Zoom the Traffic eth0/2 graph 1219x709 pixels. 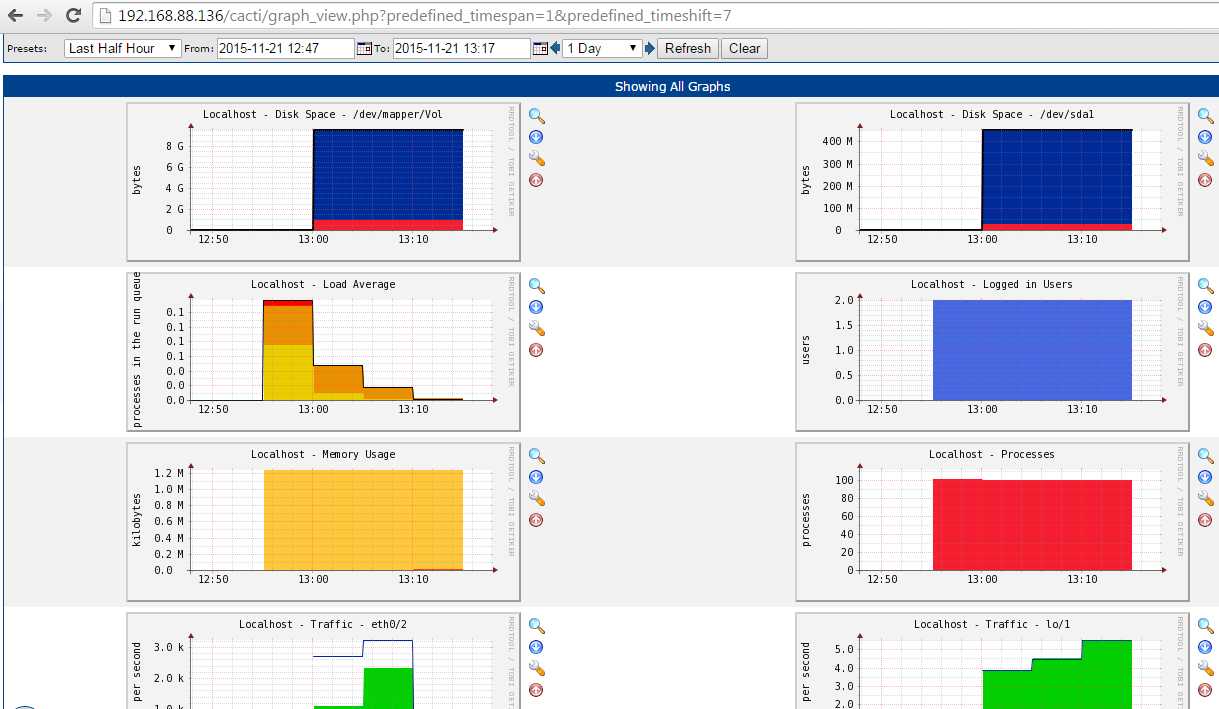(x=536, y=626)
